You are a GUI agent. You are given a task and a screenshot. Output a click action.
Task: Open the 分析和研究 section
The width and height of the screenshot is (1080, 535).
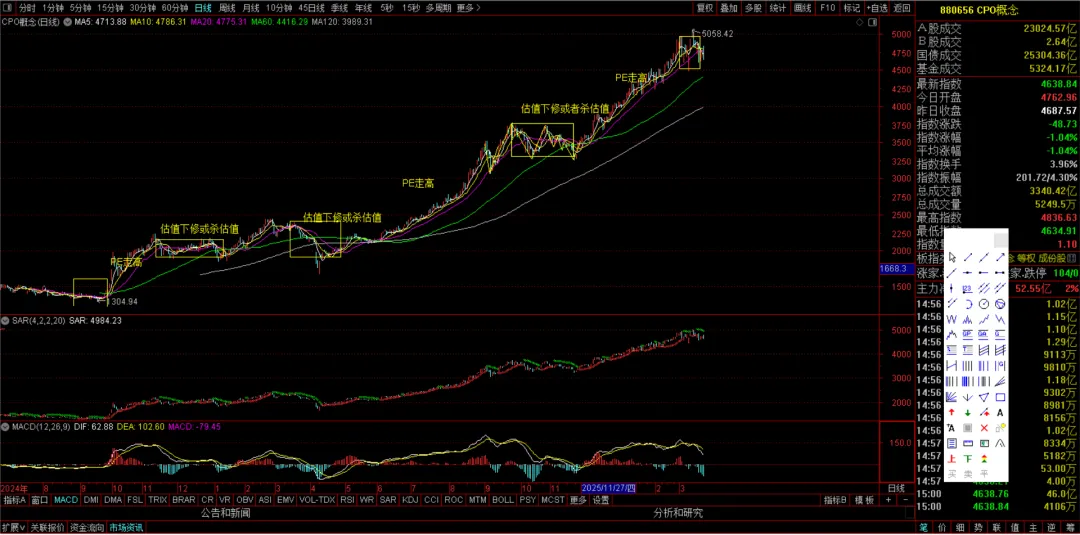coord(678,513)
